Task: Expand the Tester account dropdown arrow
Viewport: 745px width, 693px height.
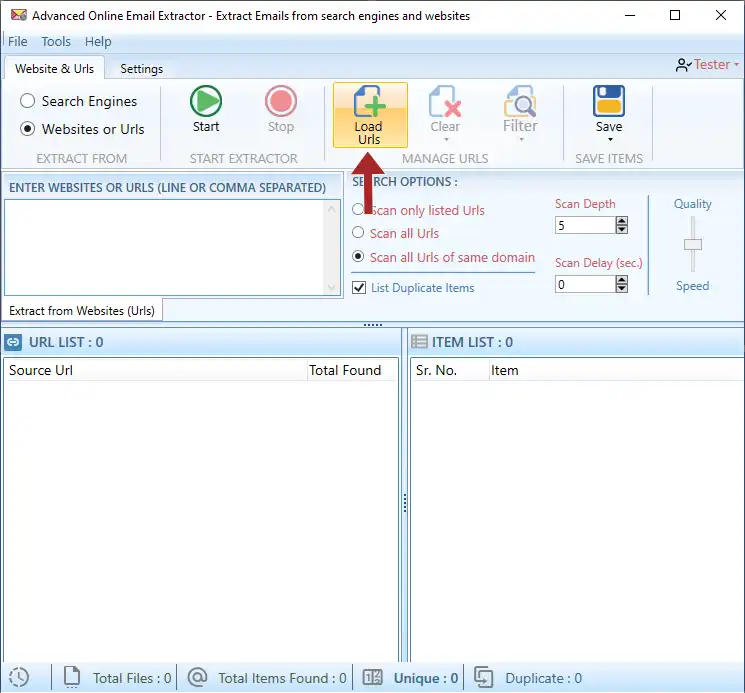Action: 736,64
